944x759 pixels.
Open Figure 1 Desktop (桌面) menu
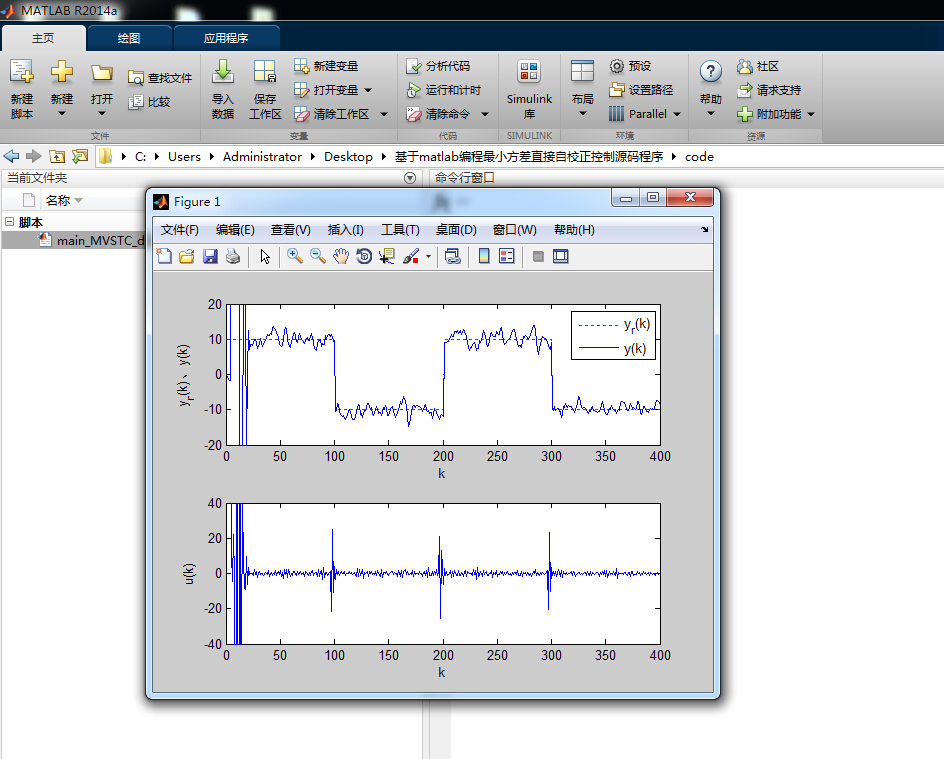pyautogui.click(x=456, y=230)
